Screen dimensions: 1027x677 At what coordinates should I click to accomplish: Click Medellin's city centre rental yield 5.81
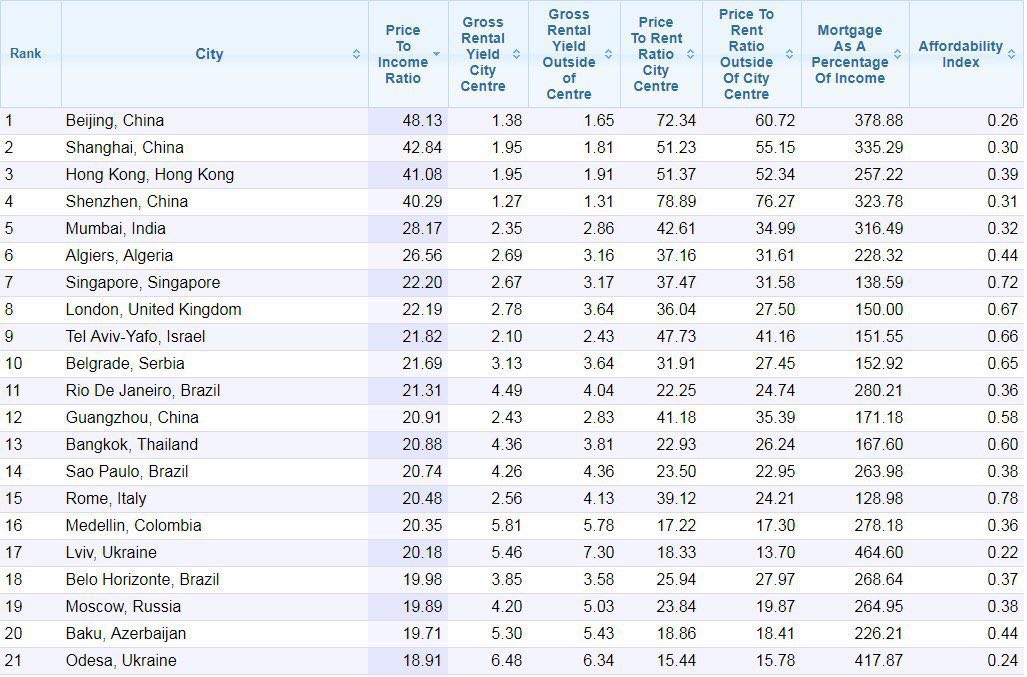coord(507,526)
